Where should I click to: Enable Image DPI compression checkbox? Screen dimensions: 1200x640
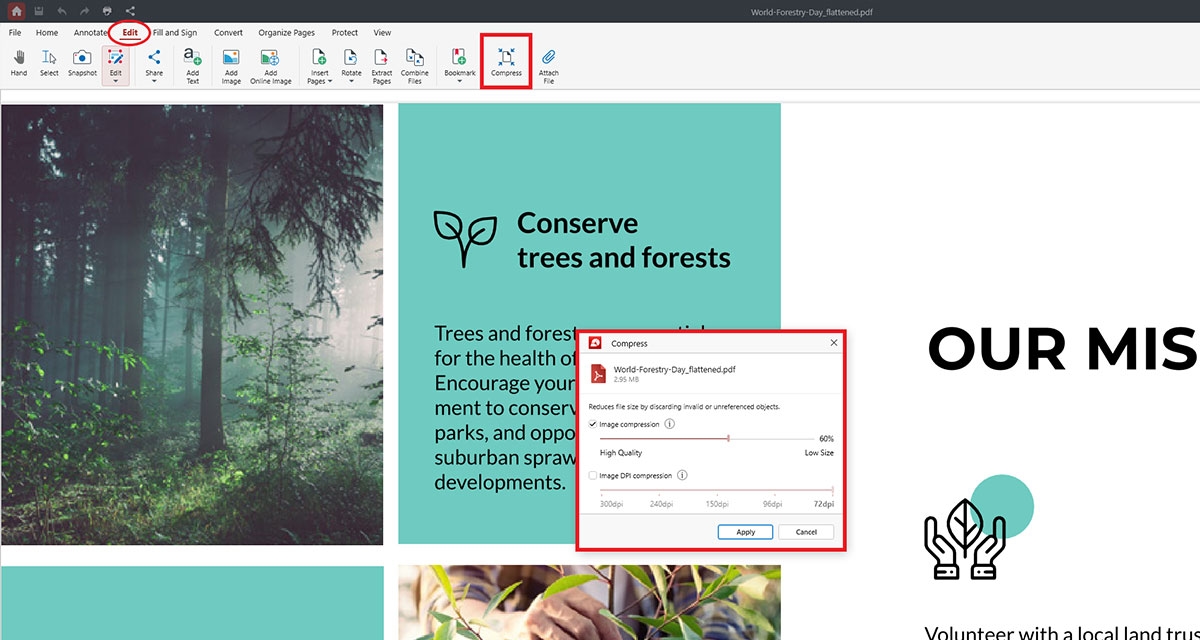tap(593, 476)
